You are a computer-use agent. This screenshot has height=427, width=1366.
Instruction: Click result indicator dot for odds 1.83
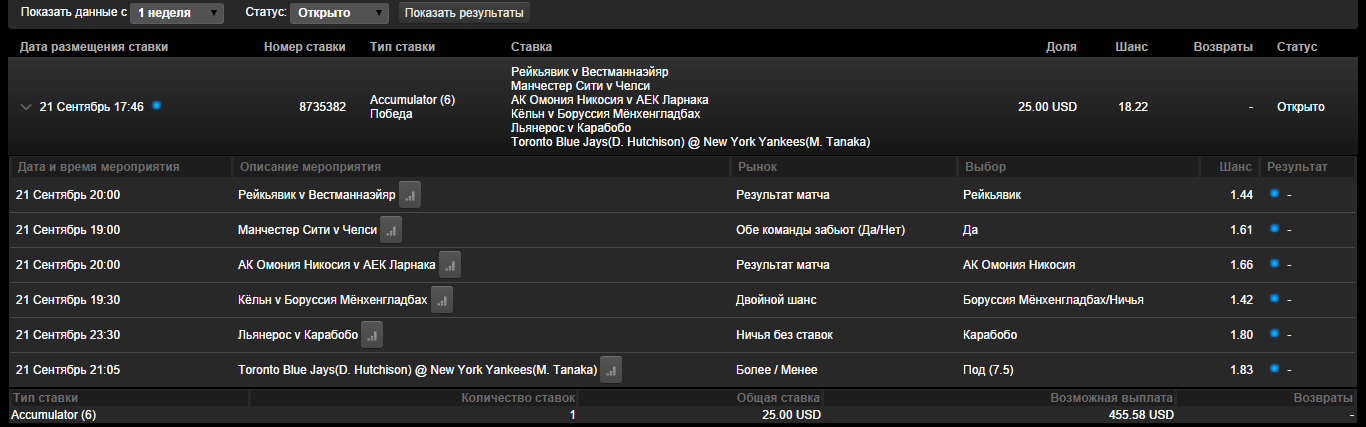click(1274, 369)
